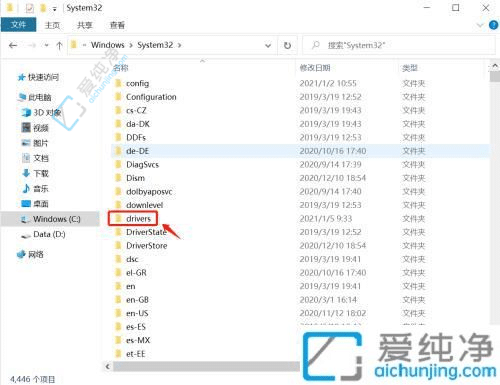Click the en folder icon
The image size is (500, 385).
[118, 286]
